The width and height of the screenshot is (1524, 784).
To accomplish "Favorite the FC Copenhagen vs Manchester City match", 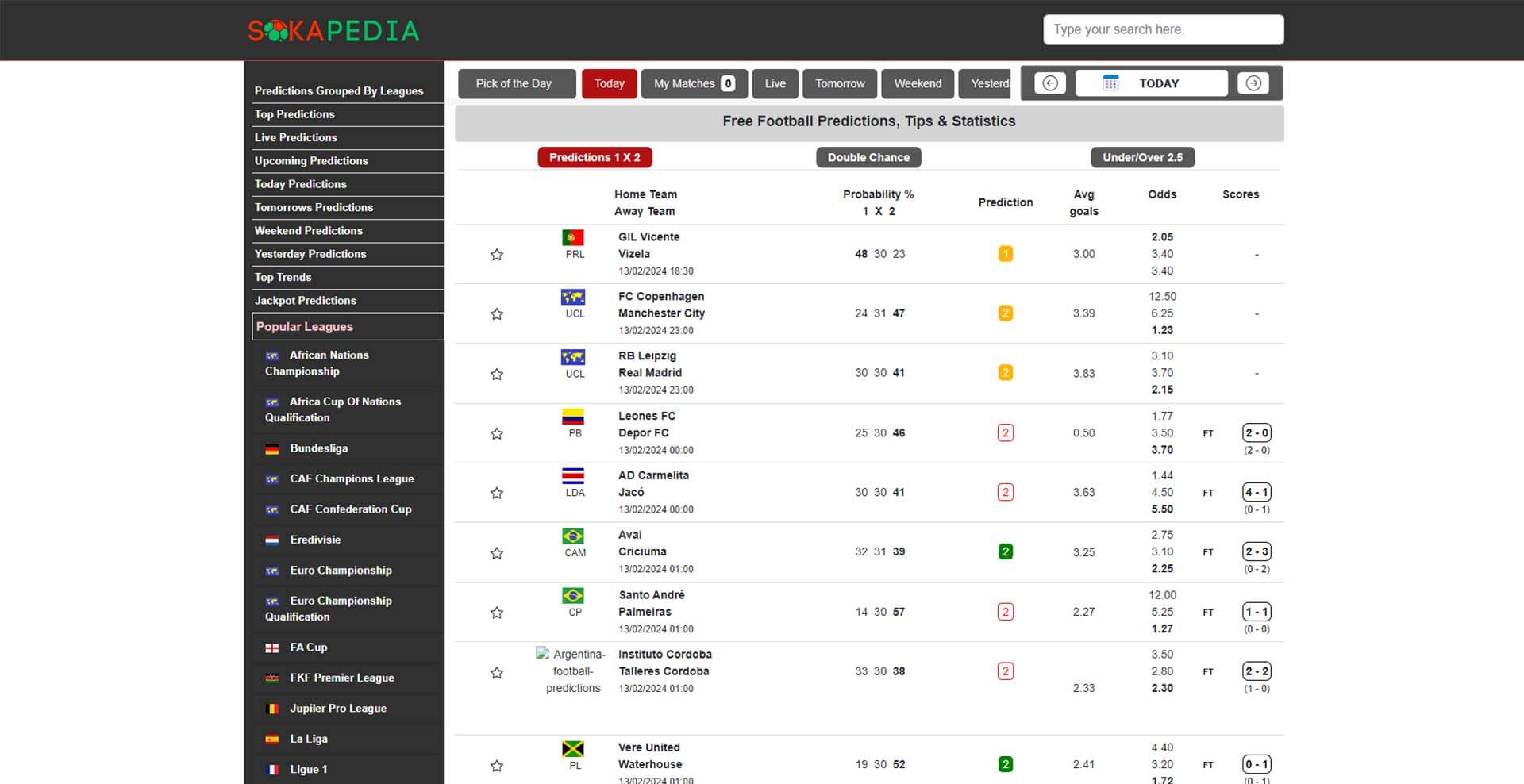I will [497, 314].
